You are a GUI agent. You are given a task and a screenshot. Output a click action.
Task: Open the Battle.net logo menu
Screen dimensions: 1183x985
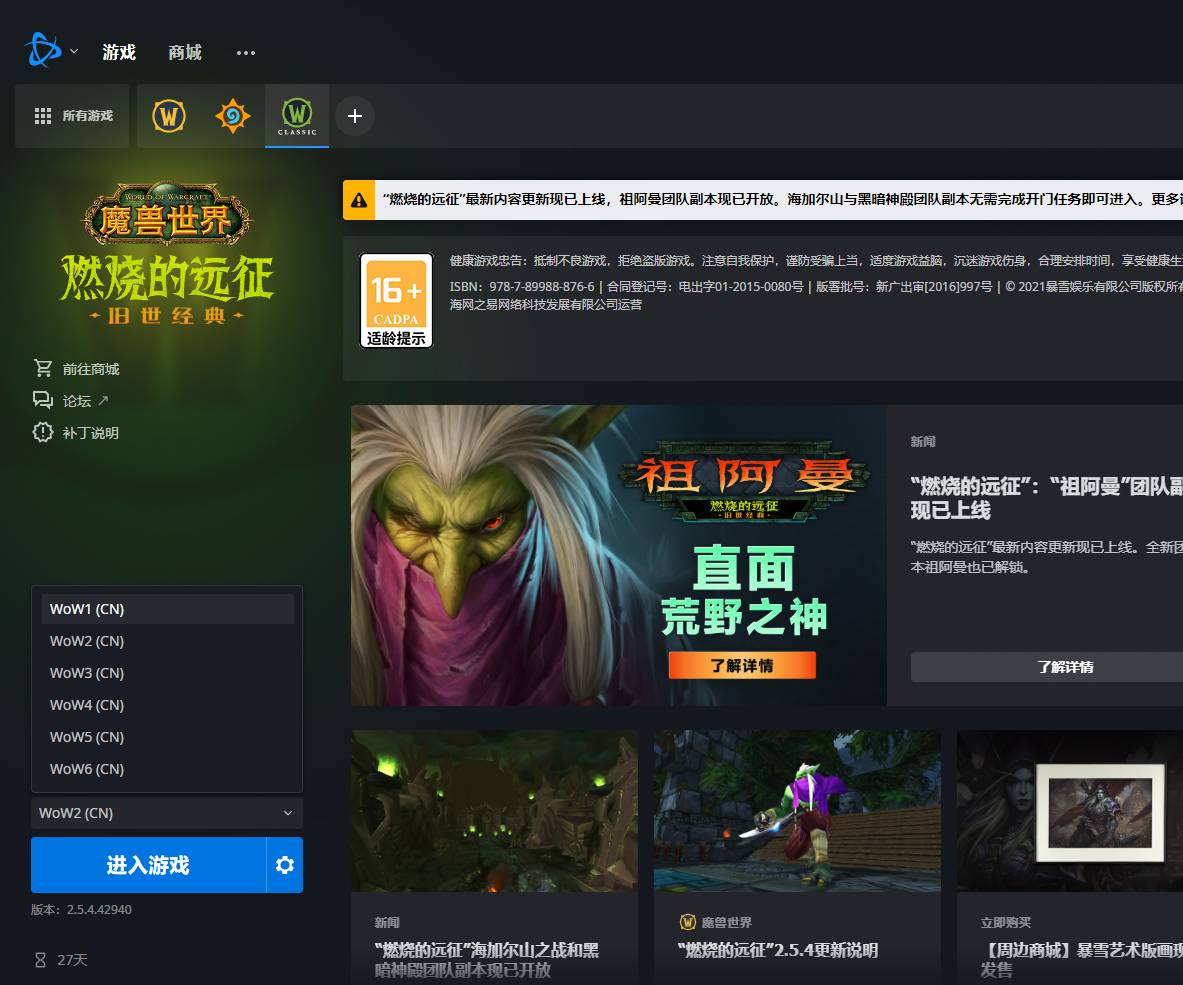[x=43, y=51]
